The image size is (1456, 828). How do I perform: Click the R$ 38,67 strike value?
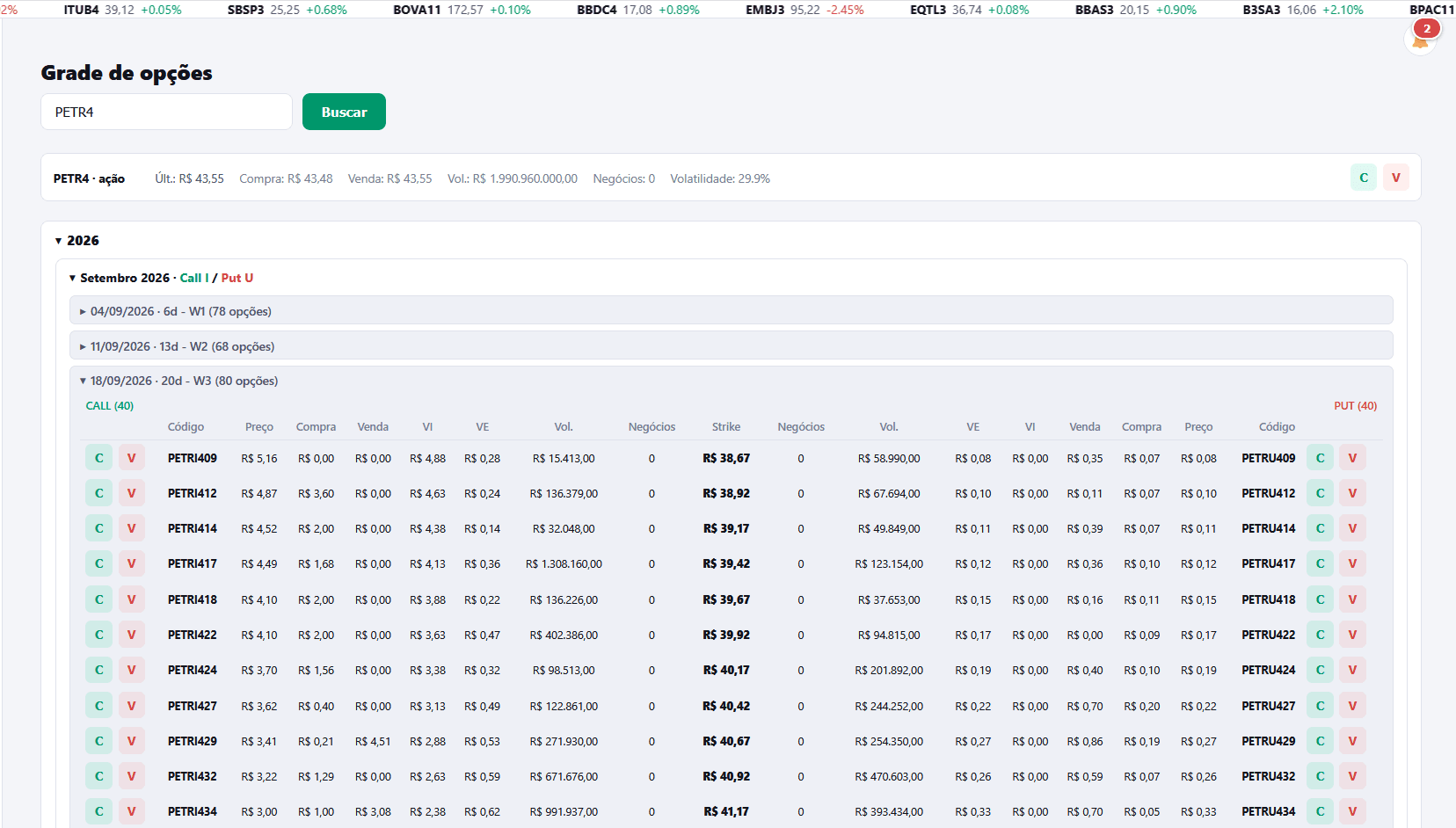pyautogui.click(x=726, y=458)
